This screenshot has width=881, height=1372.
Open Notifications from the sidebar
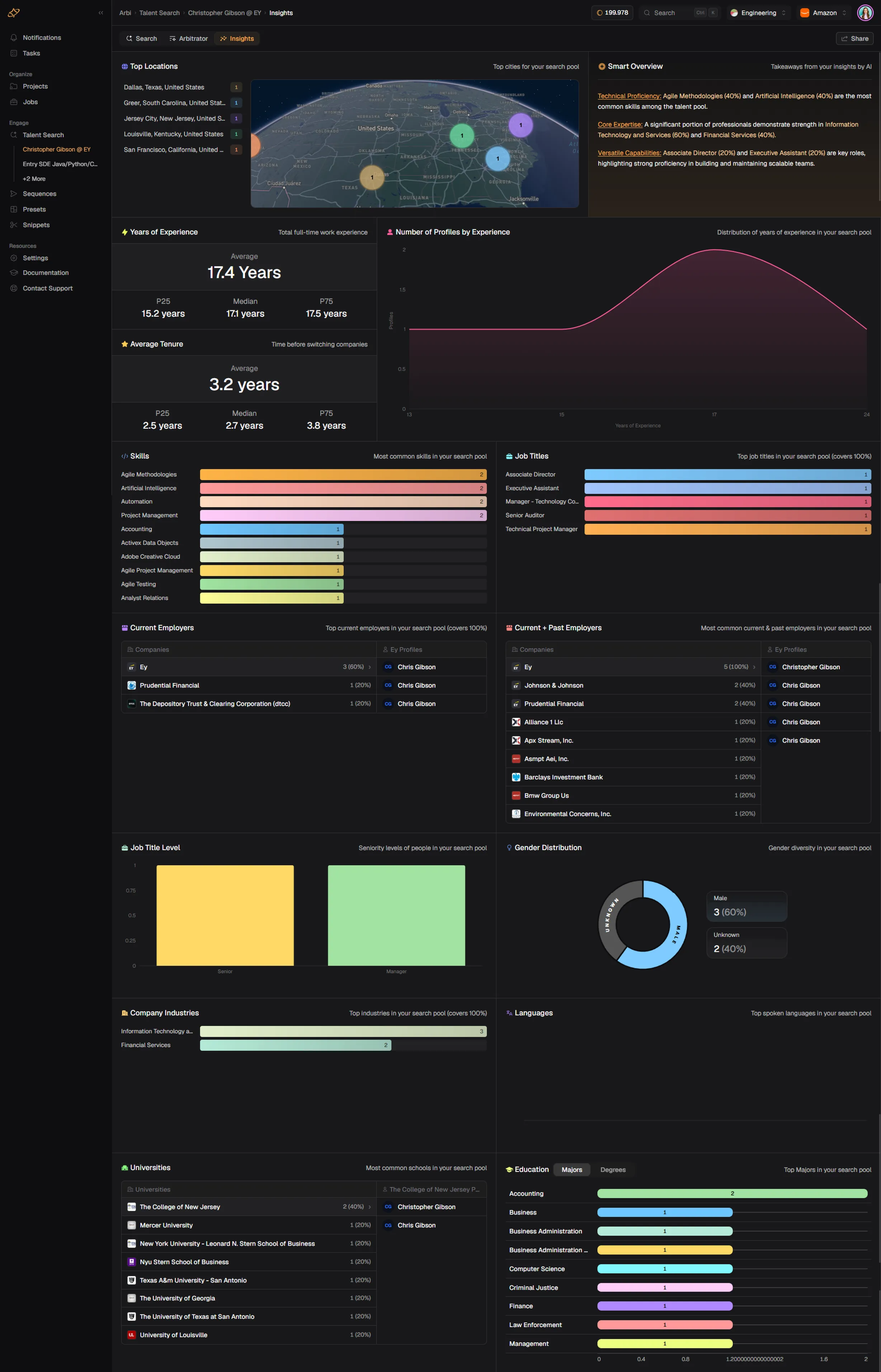click(x=42, y=38)
